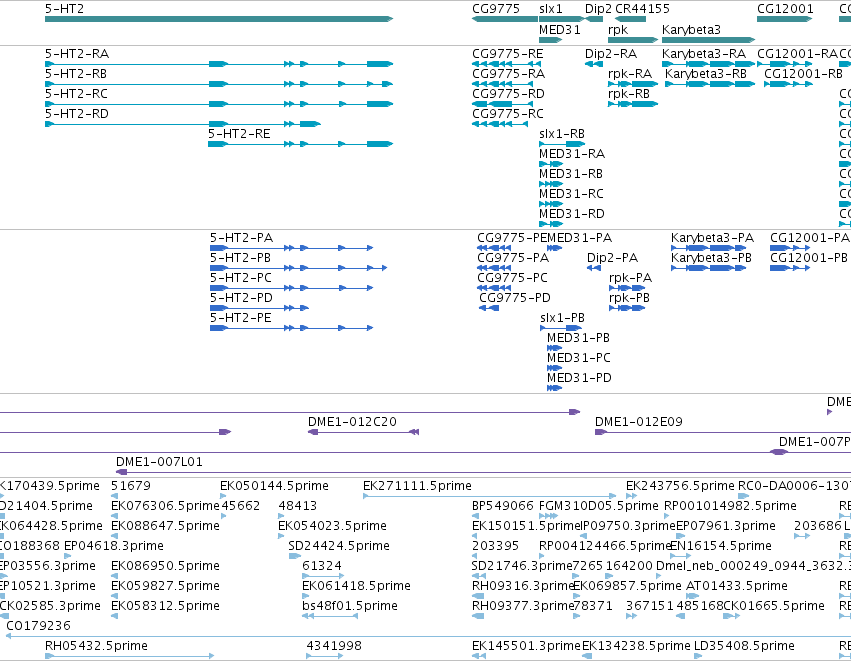This screenshot has width=851, height=661.
Task: Click protein CG9775-PC label
Action: [x=512, y=278]
